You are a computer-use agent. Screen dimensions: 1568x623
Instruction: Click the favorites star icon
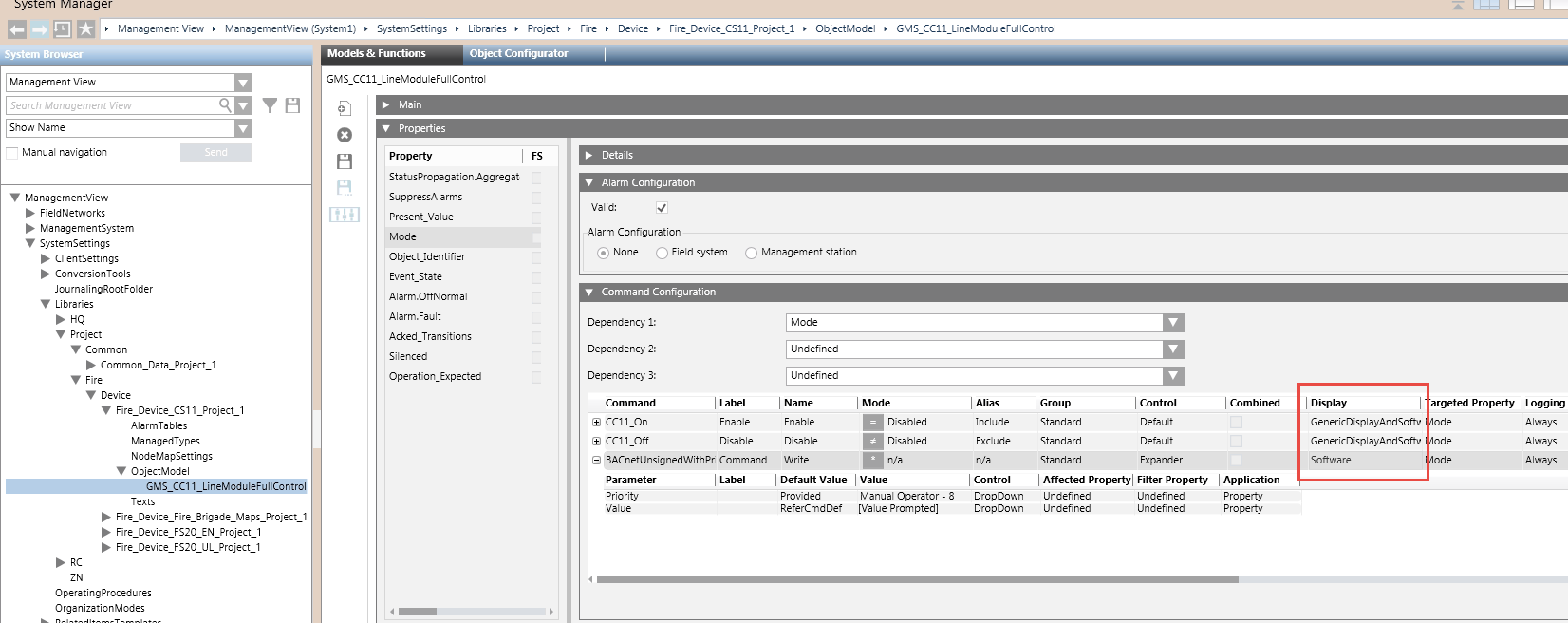[85, 29]
